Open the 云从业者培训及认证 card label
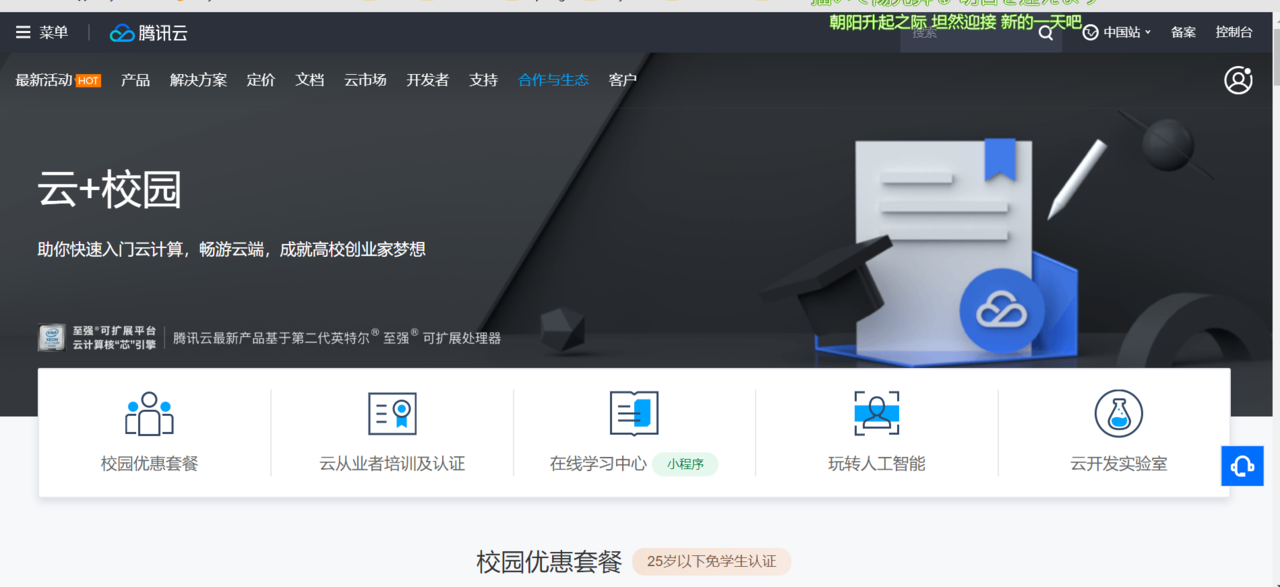 [392, 464]
